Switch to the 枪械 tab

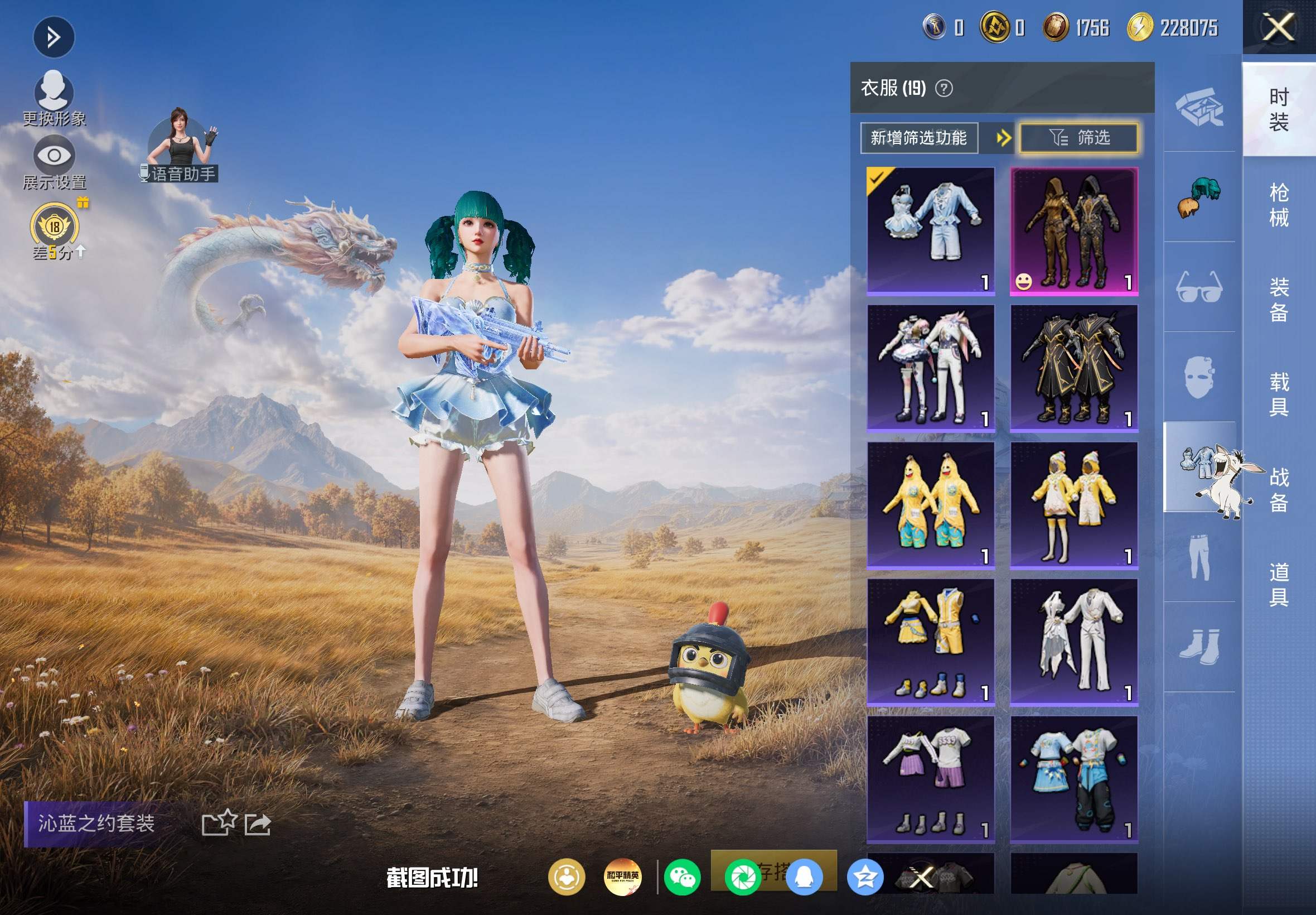[1279, 205]
